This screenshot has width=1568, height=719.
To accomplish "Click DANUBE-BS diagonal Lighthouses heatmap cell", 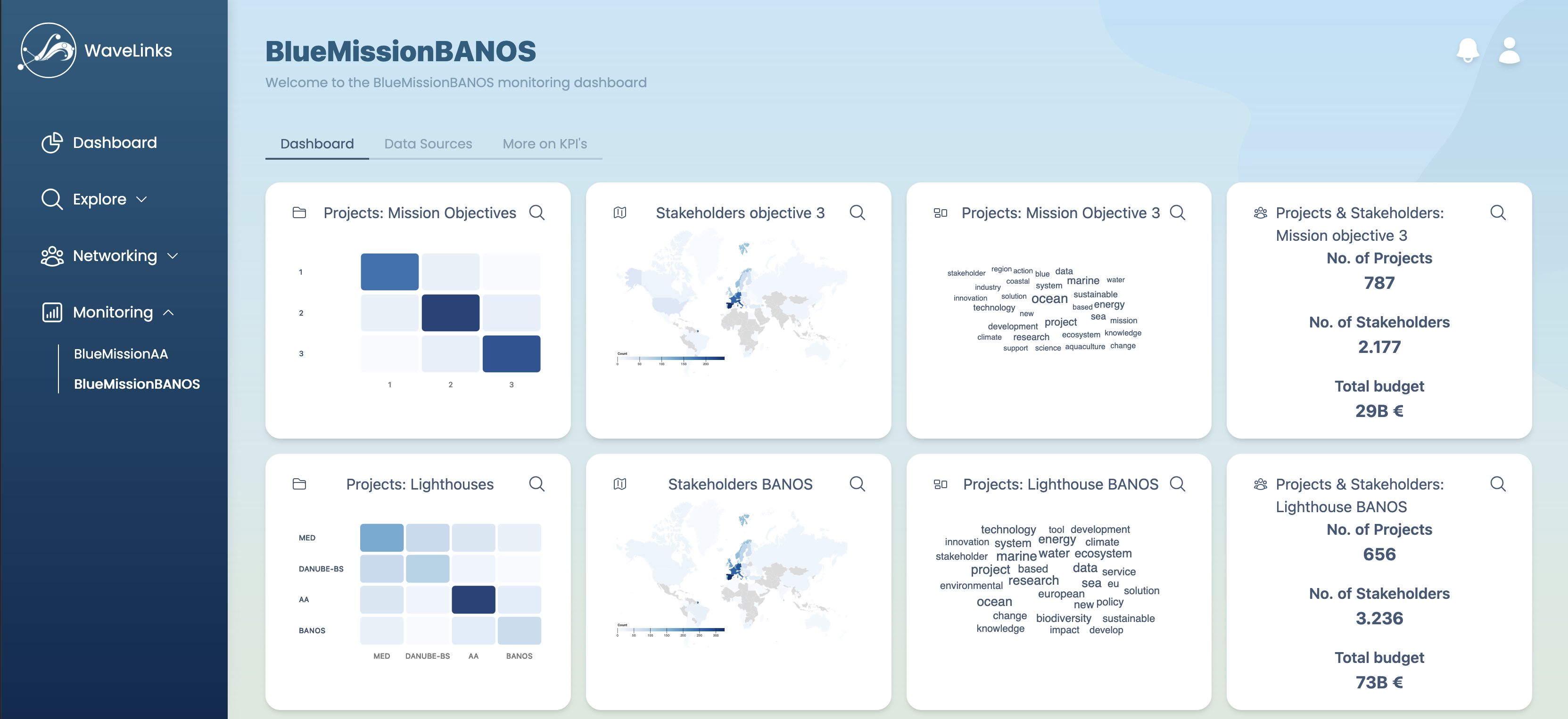I will click(x=427, y=569).
